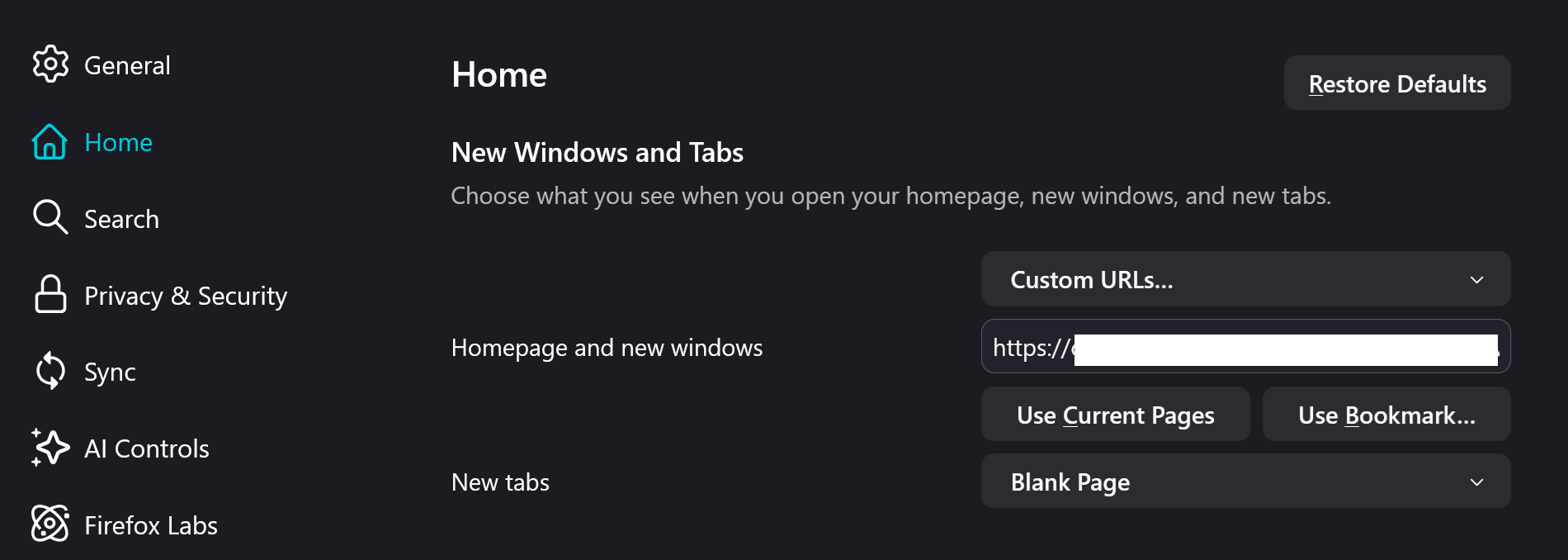
Task: Click the Firefox Labs atom icon
Action: (x=50, y=524)
